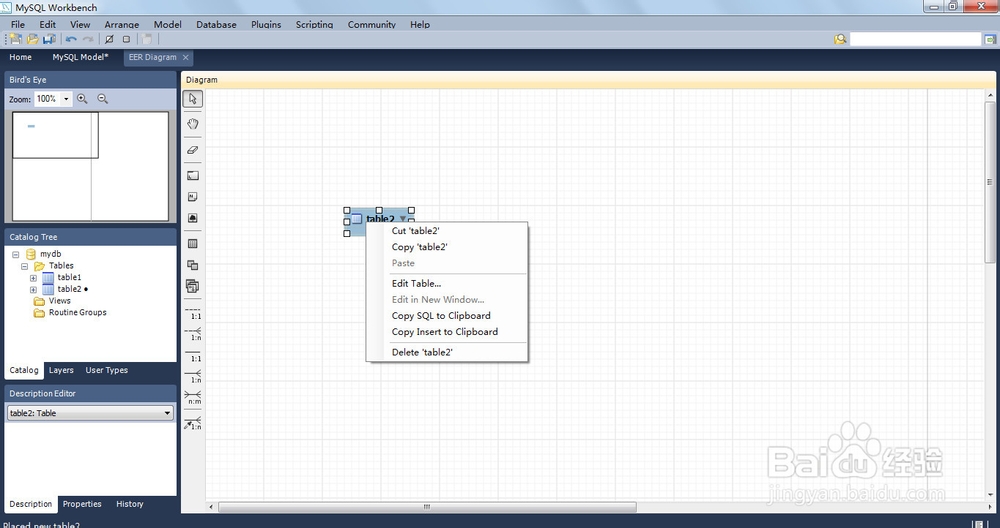
Task: Select the hand pan tool
Action: click(193, 124)
